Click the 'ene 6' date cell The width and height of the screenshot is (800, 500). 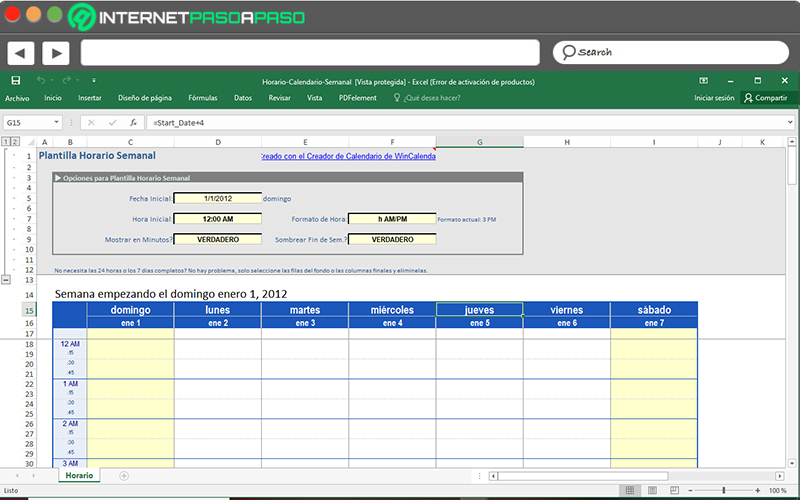pos(567,323)
